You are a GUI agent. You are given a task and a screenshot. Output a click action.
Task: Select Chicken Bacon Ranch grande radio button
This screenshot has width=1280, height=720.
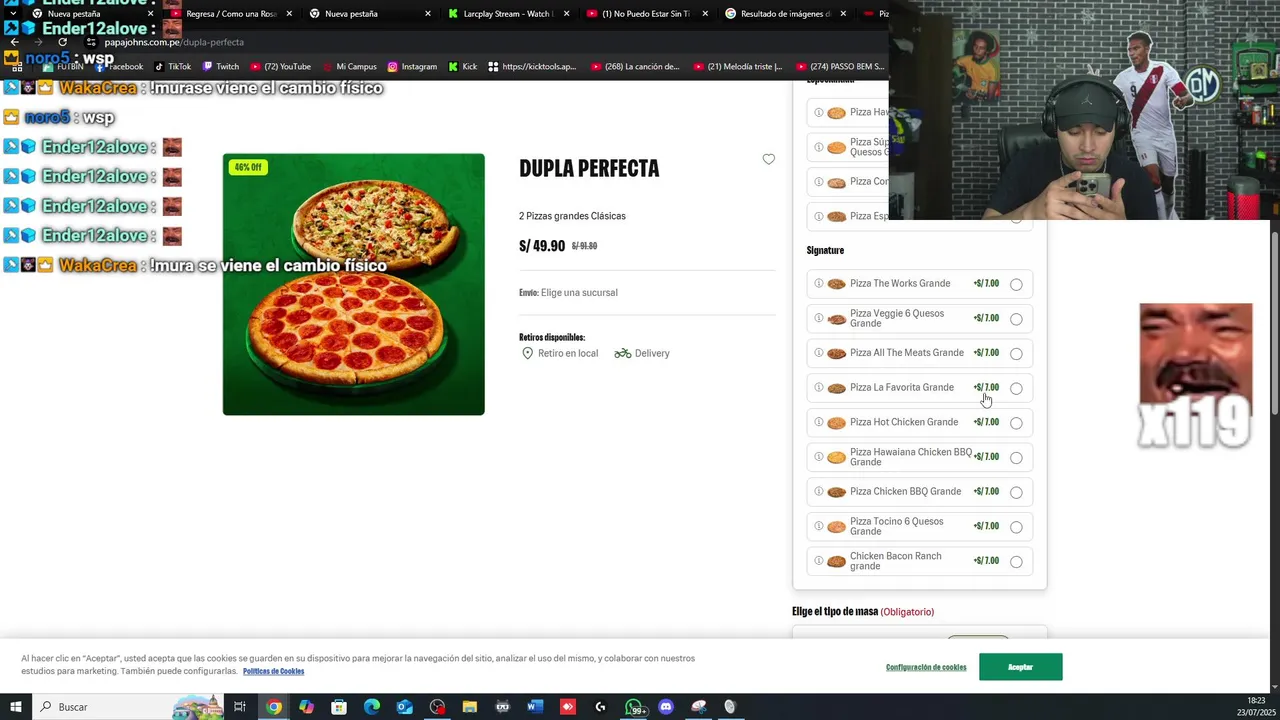coord(1016,562)
